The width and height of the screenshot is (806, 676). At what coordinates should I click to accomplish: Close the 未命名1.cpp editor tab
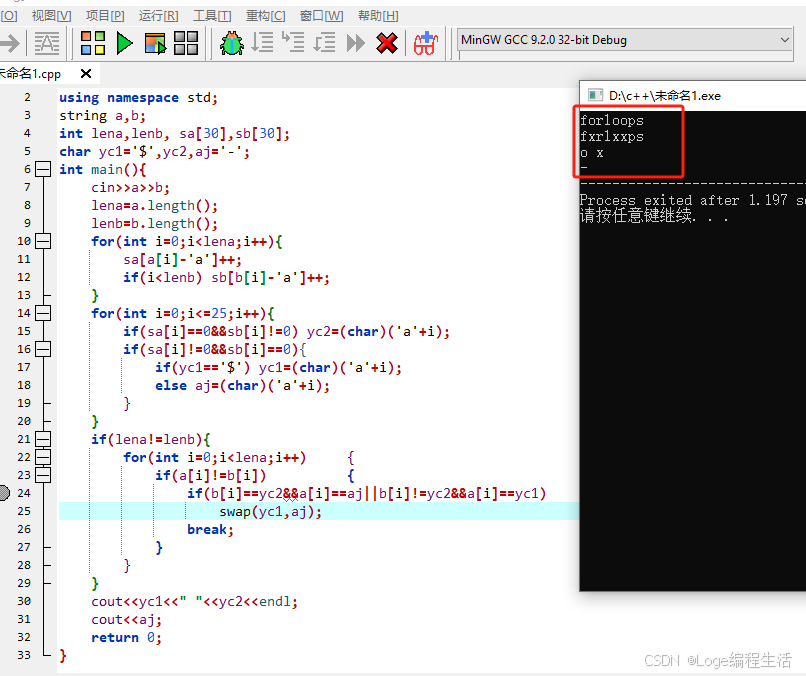pyautogui.click(x=86, y=74)
